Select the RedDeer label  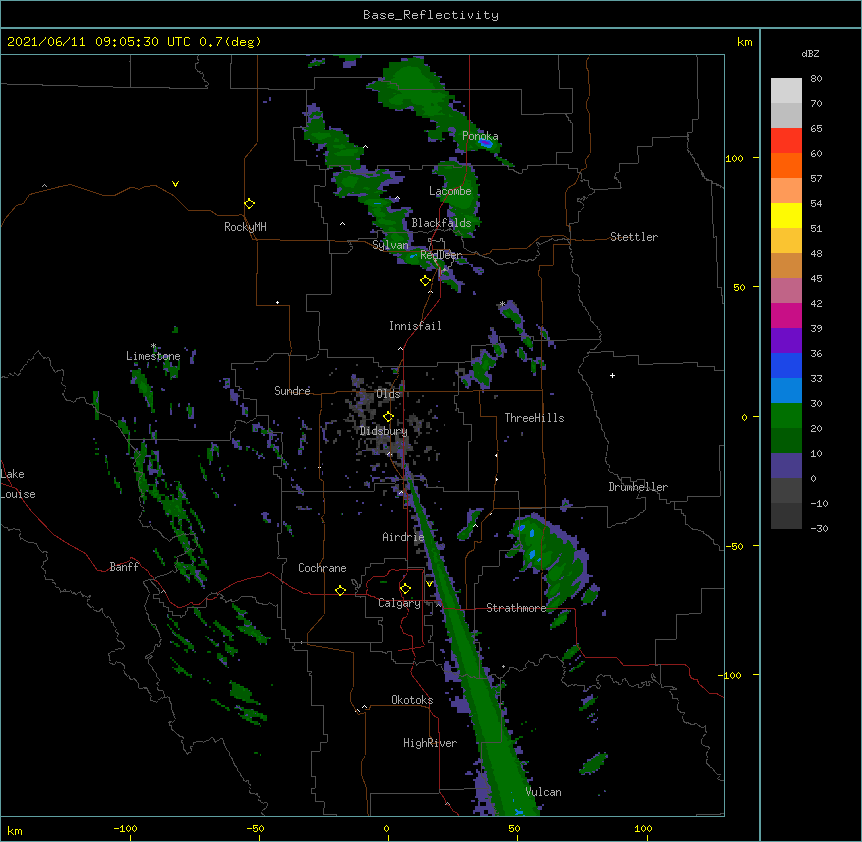pos(441,255)
